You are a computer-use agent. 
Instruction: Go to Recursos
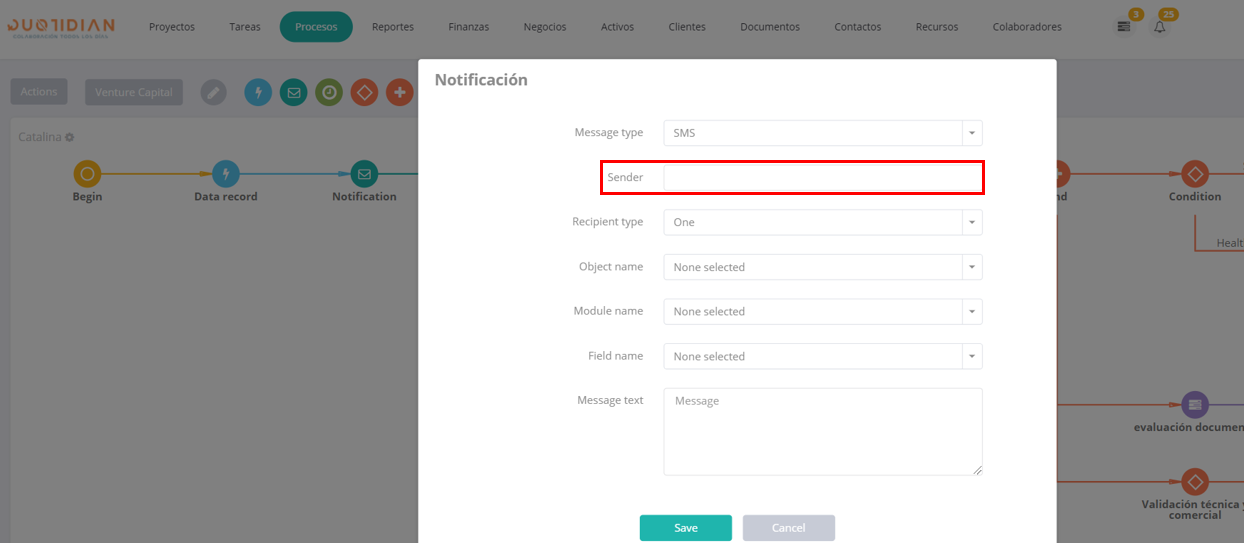(937, 27)
